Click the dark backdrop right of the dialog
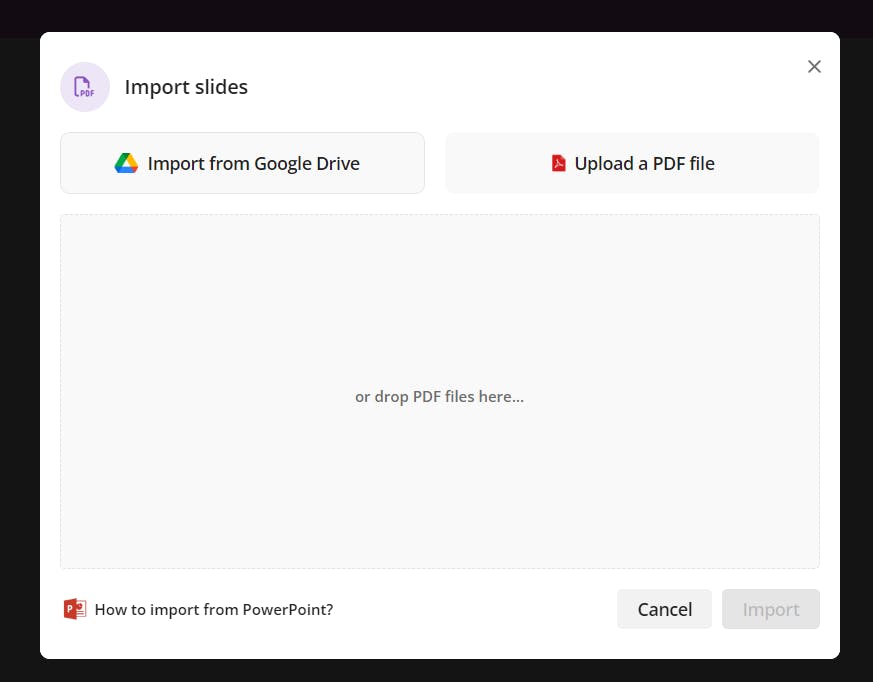873x682 pixels. [x=856, y=350]
